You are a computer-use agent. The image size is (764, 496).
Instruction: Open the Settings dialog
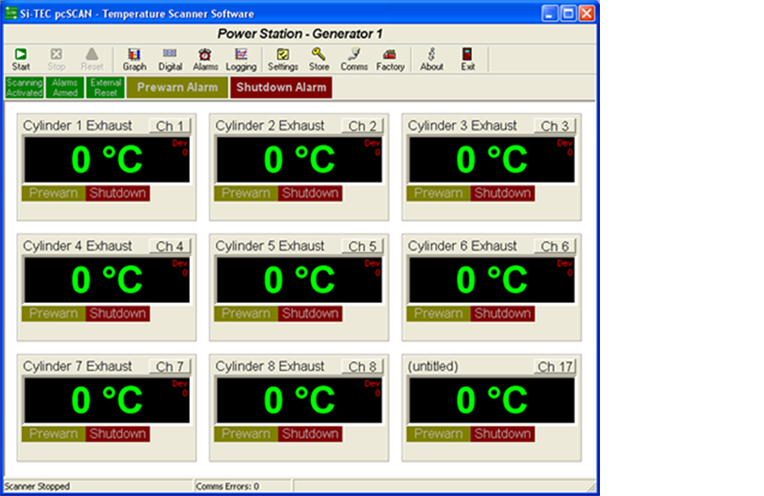(283, 59)
